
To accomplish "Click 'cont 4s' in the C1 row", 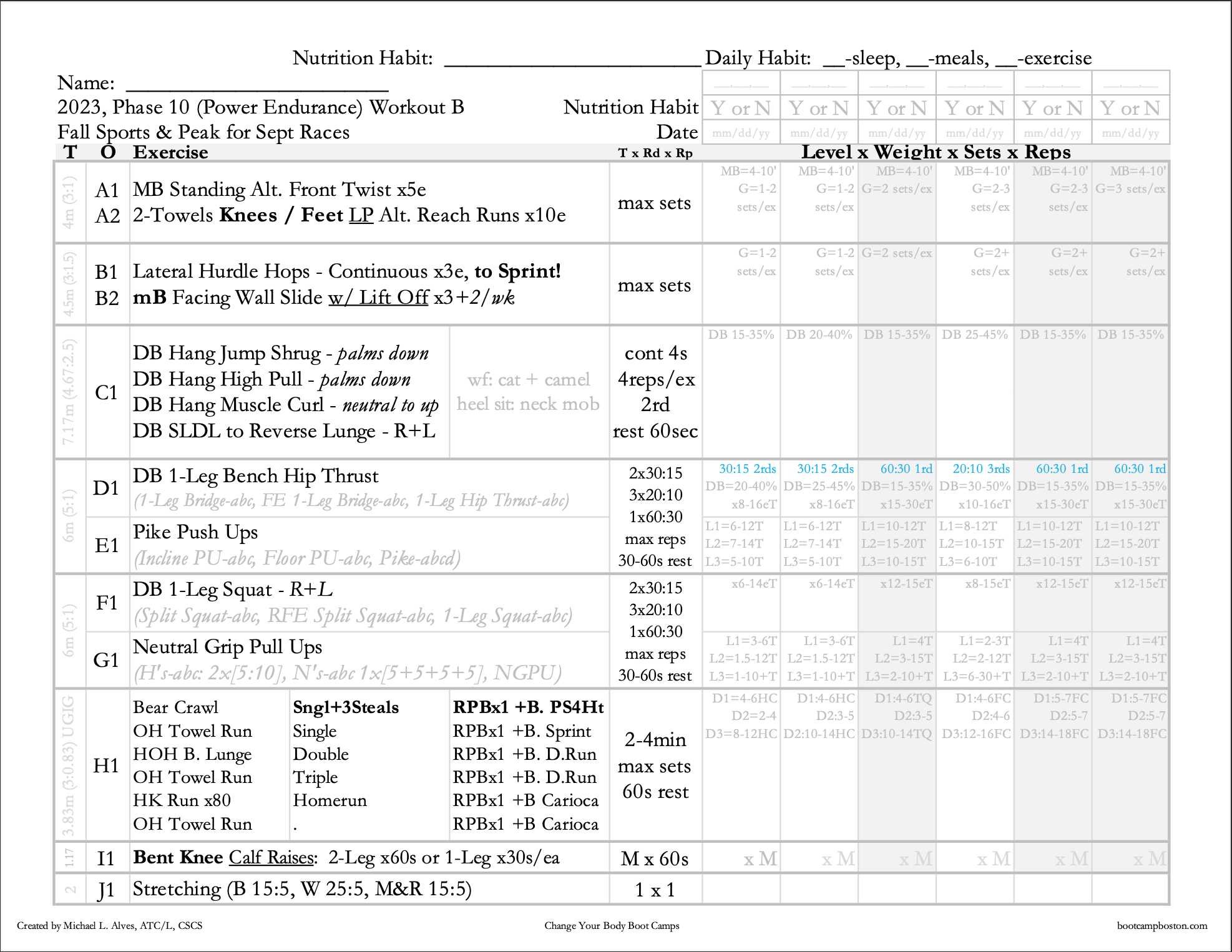I will tap(656, 353).
